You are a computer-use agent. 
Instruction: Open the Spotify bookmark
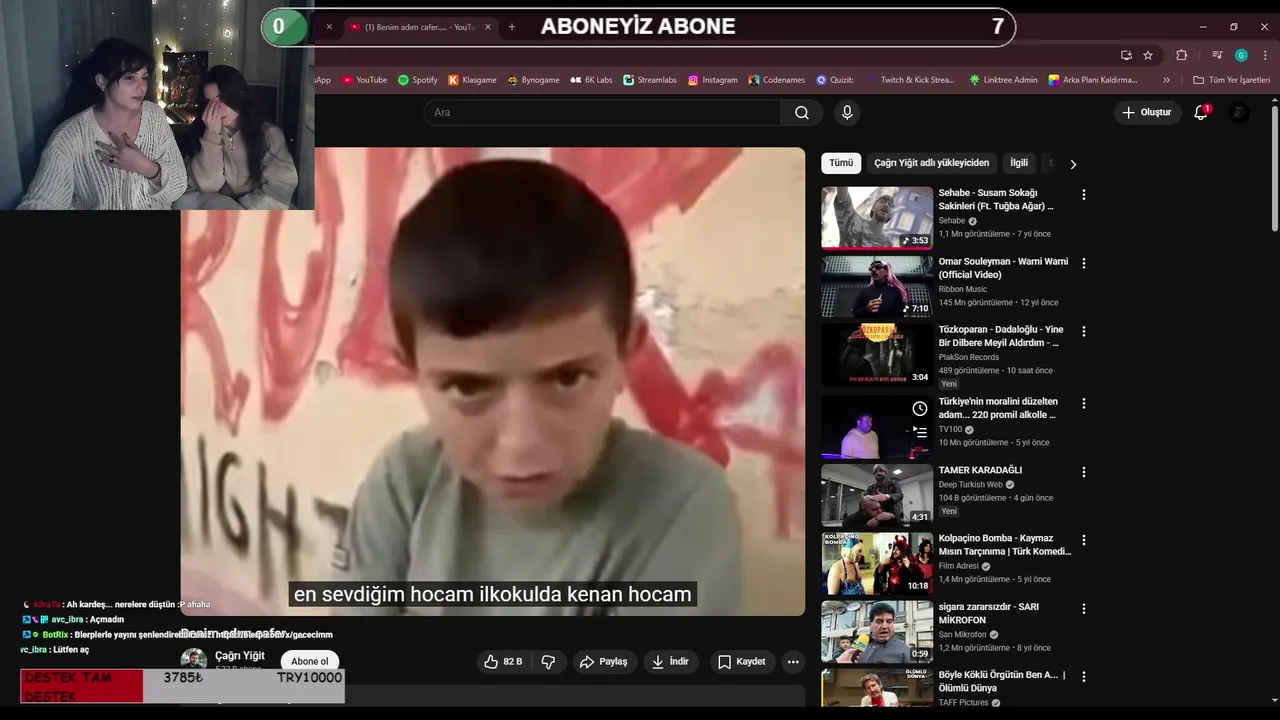[x=418, y=80]
